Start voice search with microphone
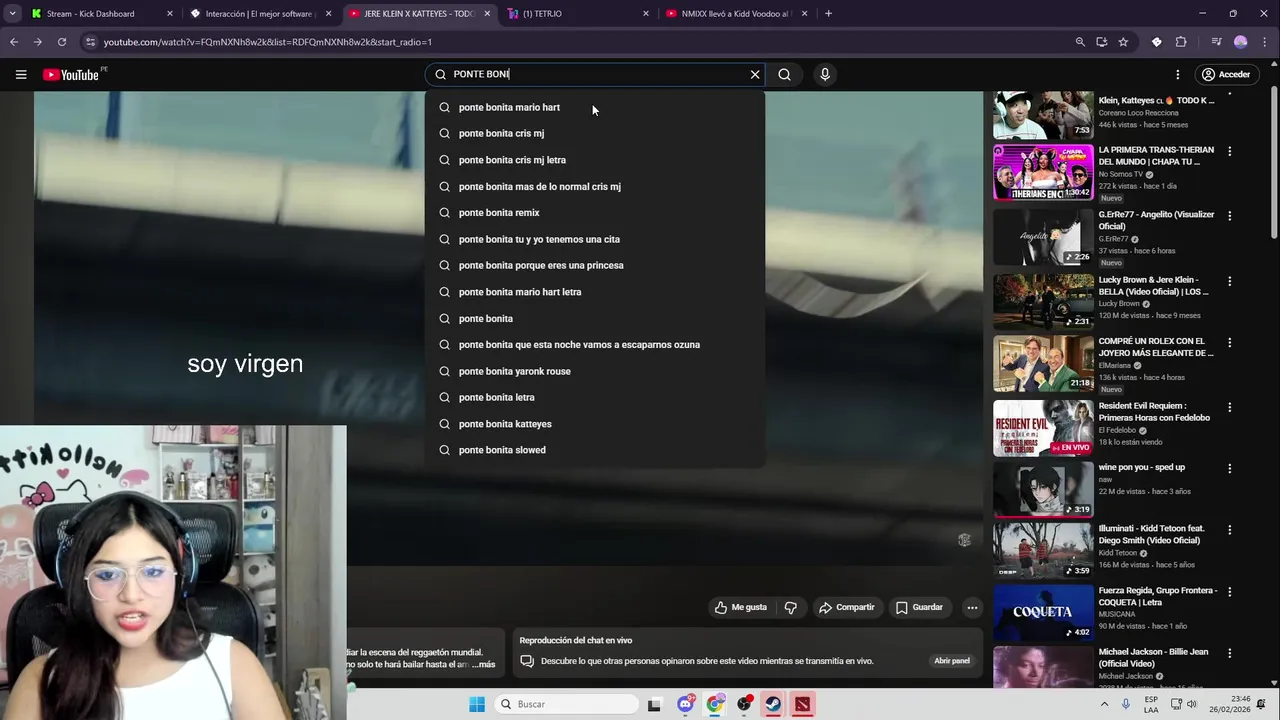Screen dimensions: 1280x720 click(825, 74)
